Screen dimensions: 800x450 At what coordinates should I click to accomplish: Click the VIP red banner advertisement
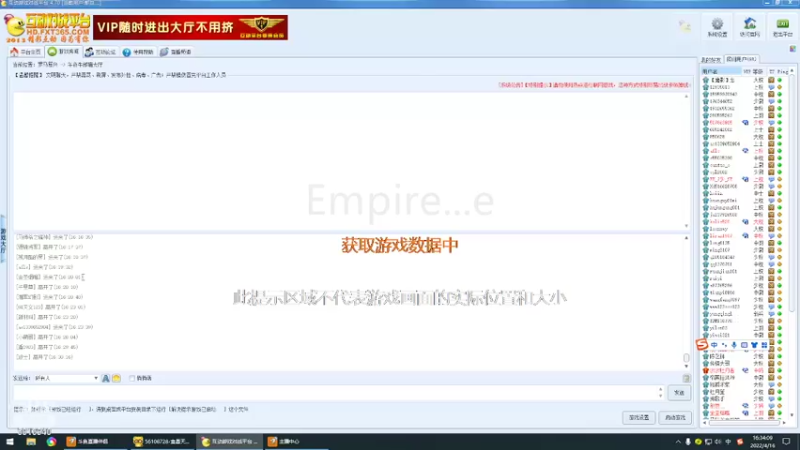[190, 28]
